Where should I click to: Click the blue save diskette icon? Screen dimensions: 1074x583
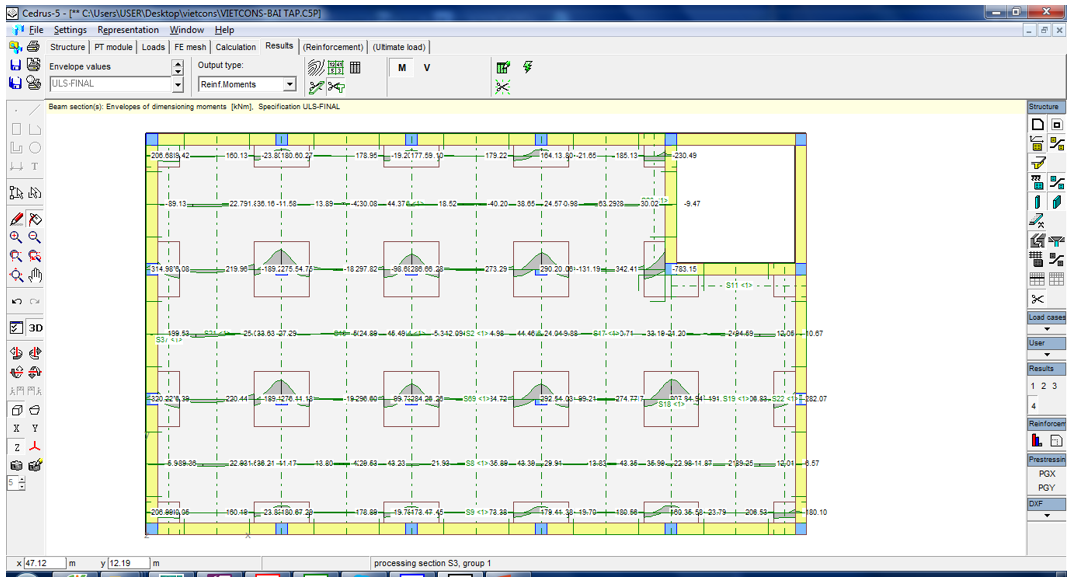tap(15, 64)
